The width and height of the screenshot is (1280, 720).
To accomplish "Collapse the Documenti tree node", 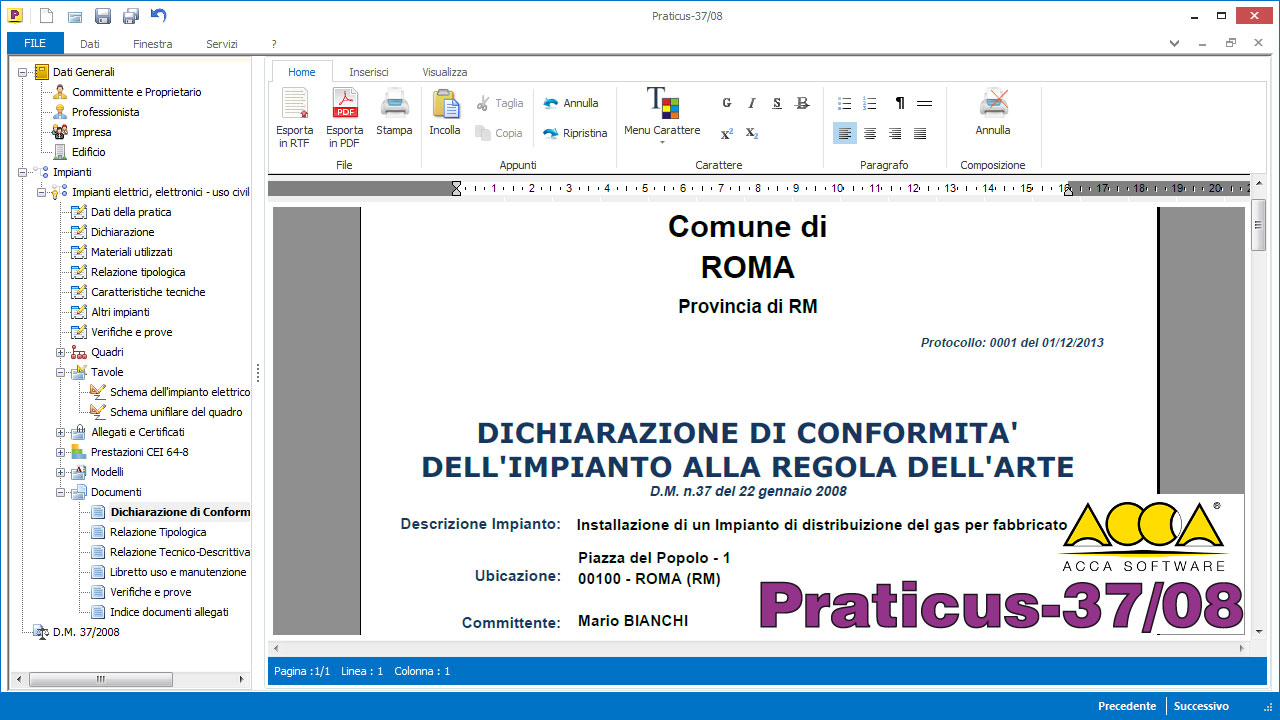I will point(61,492).
